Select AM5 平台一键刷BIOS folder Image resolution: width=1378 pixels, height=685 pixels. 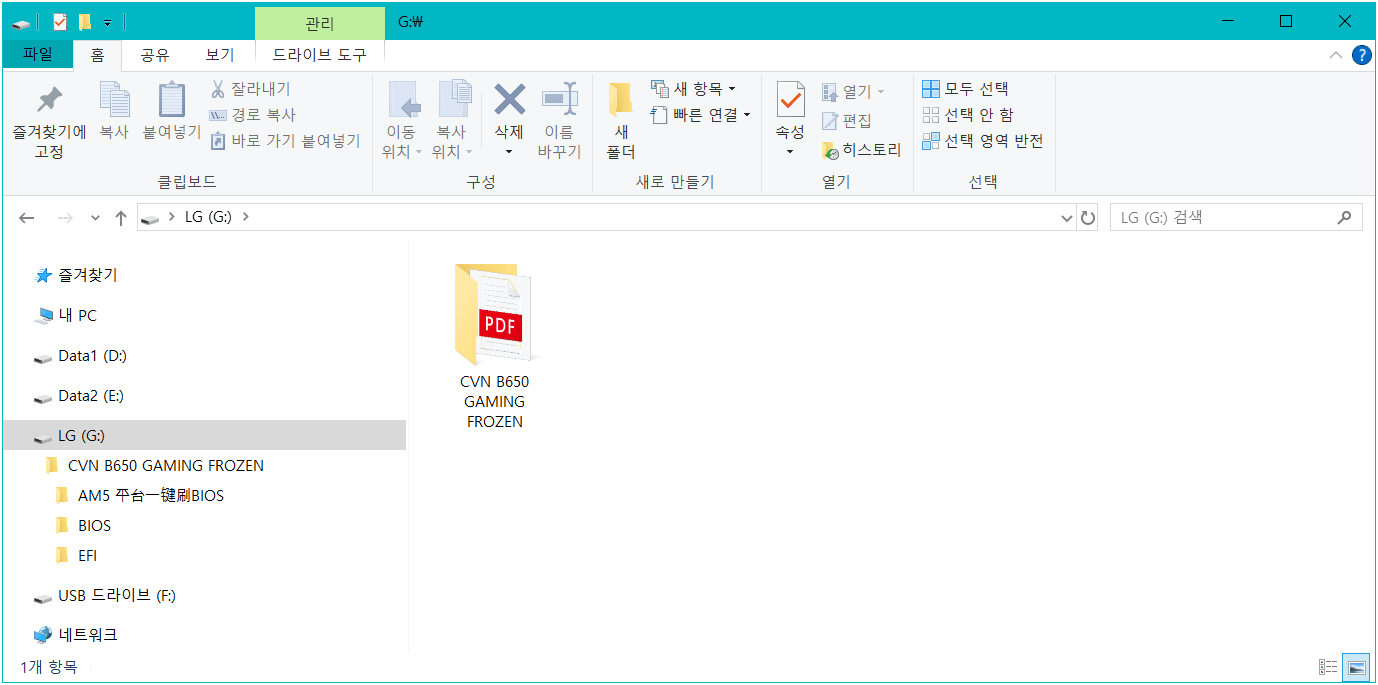[140, 495]
